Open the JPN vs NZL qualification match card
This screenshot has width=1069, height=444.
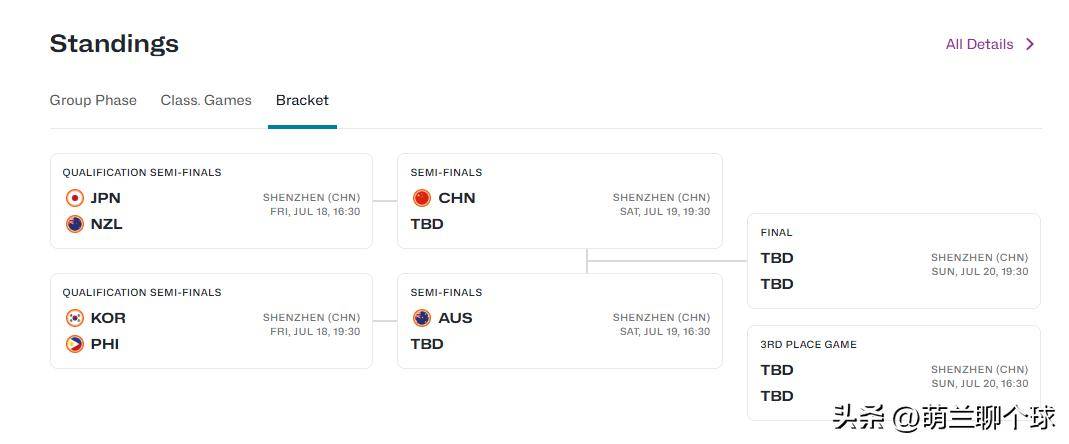coord(211,201)
